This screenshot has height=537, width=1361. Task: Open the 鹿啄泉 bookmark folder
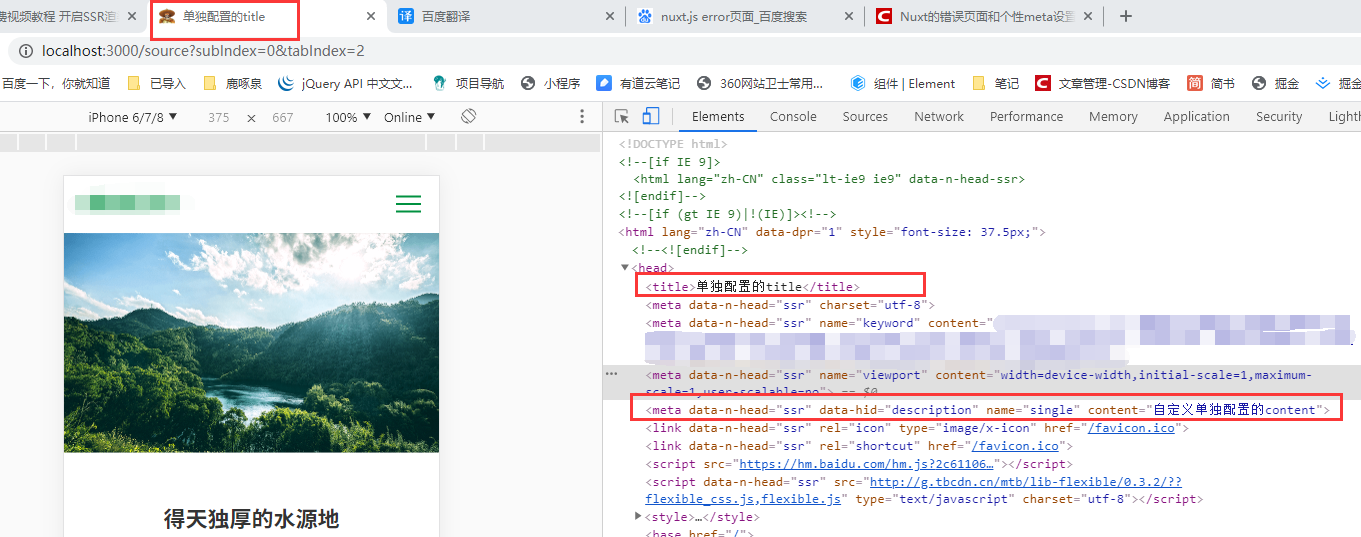232,83
